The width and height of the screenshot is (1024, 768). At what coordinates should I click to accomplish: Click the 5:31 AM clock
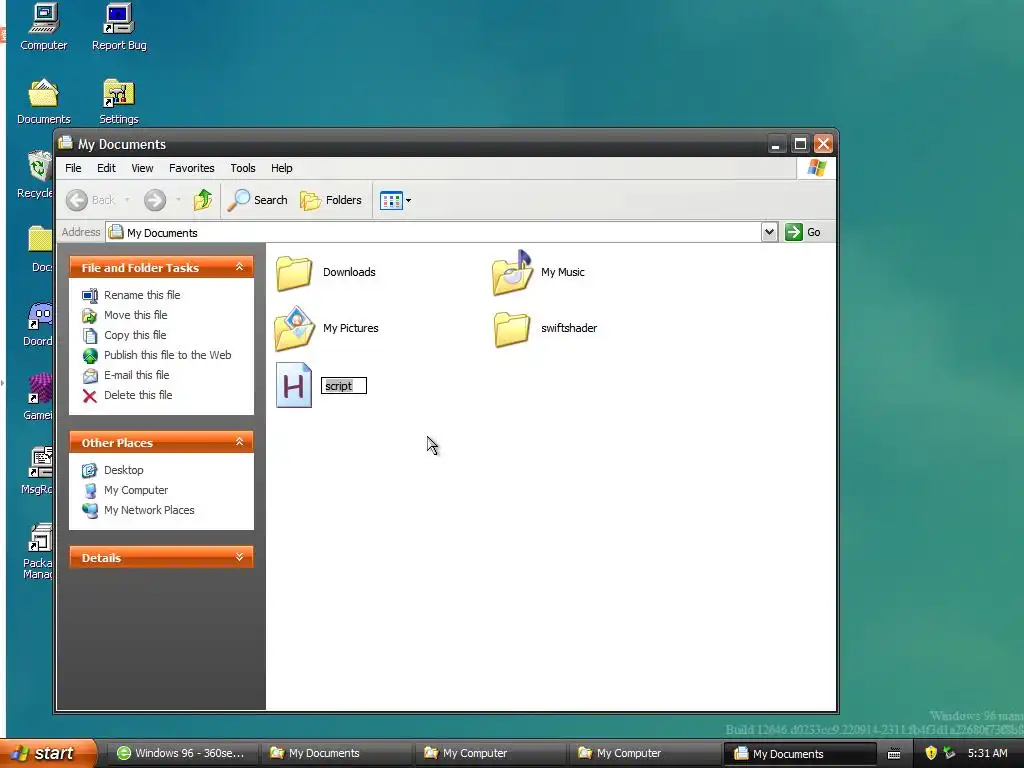click(987, 754)
